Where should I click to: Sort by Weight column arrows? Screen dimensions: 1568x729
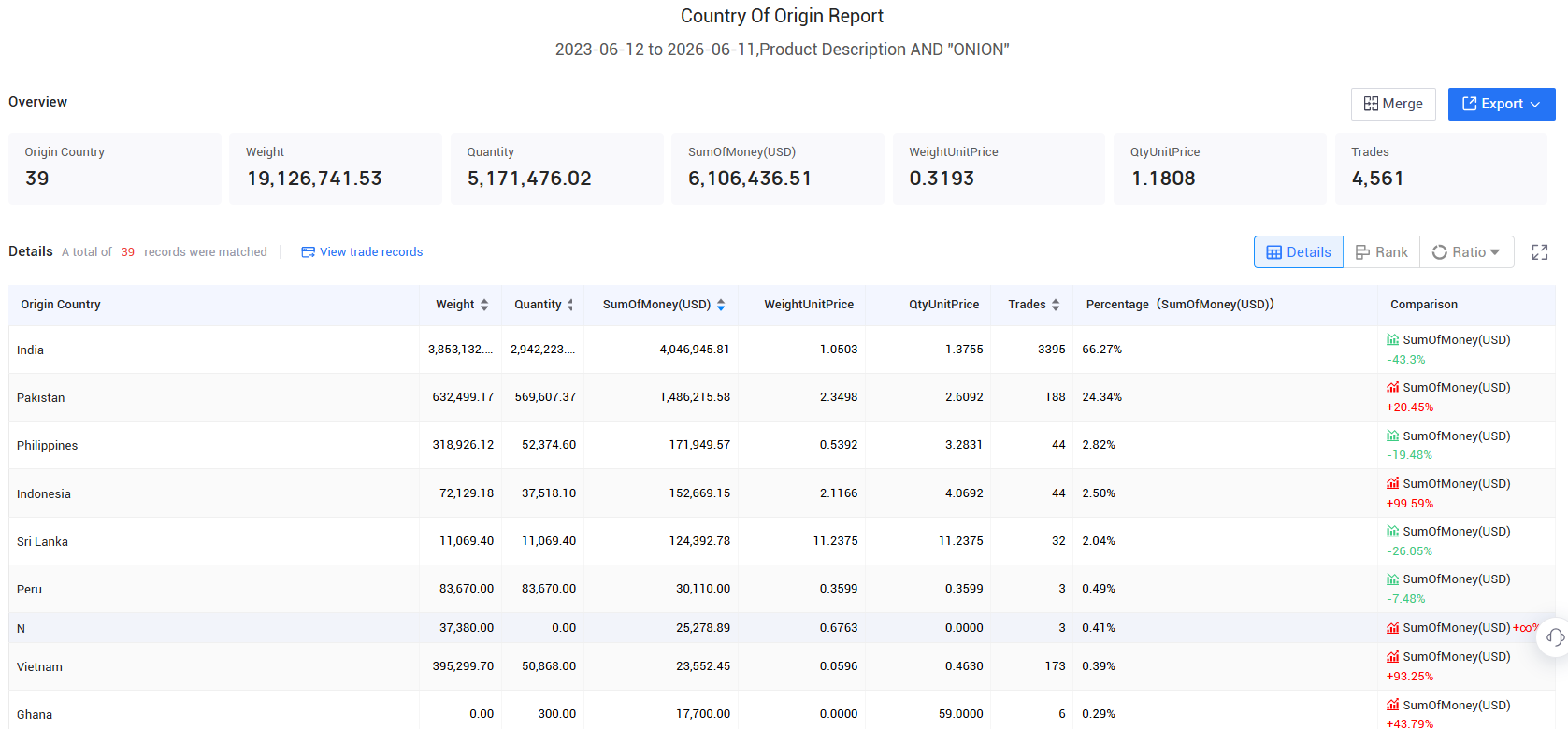(x=484, y=305)
